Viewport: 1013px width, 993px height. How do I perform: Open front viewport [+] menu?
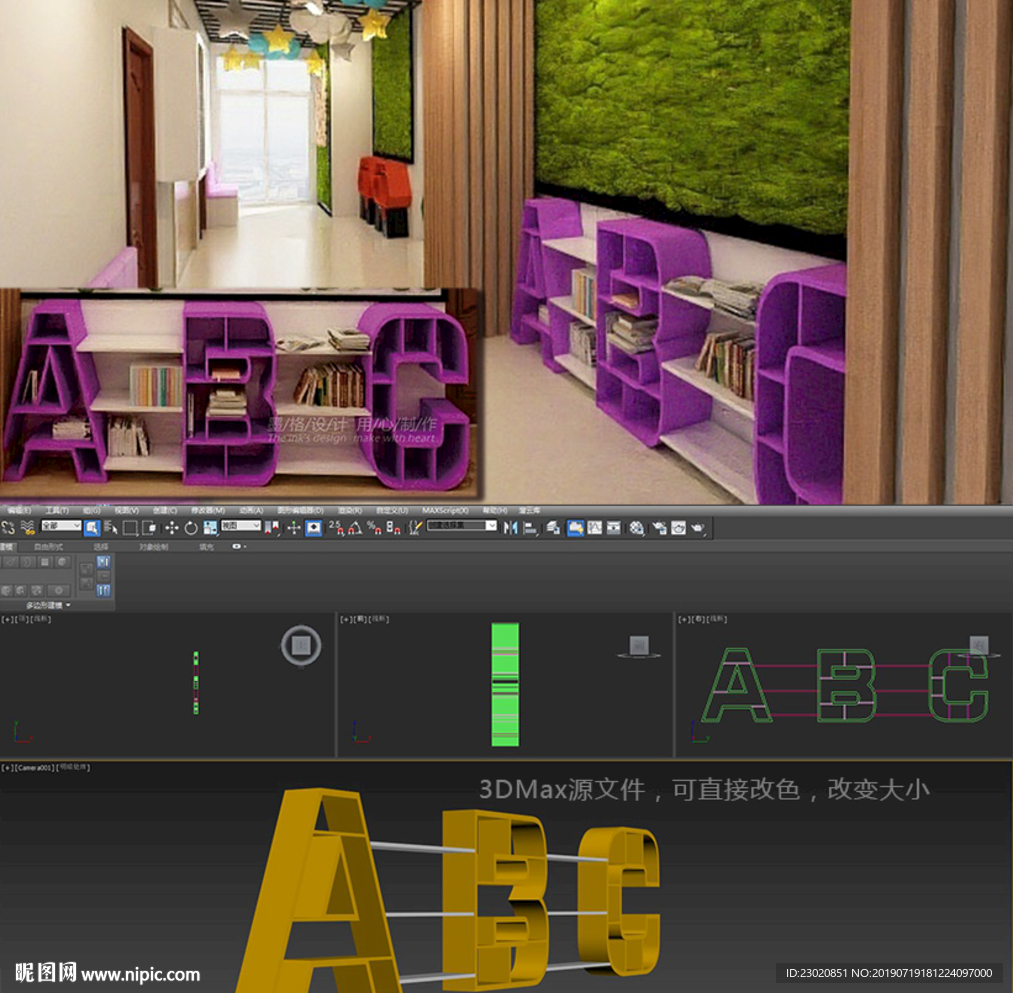(x=346, y=619)
